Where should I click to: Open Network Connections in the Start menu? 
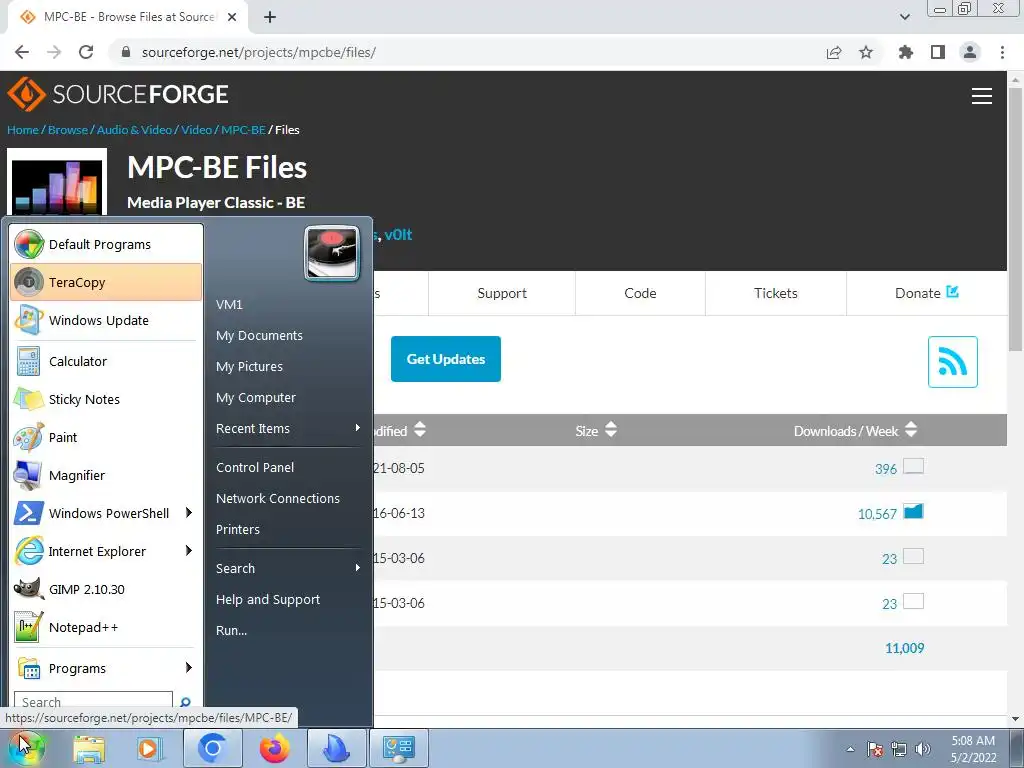pyautogui.click(x=278, y=498)
